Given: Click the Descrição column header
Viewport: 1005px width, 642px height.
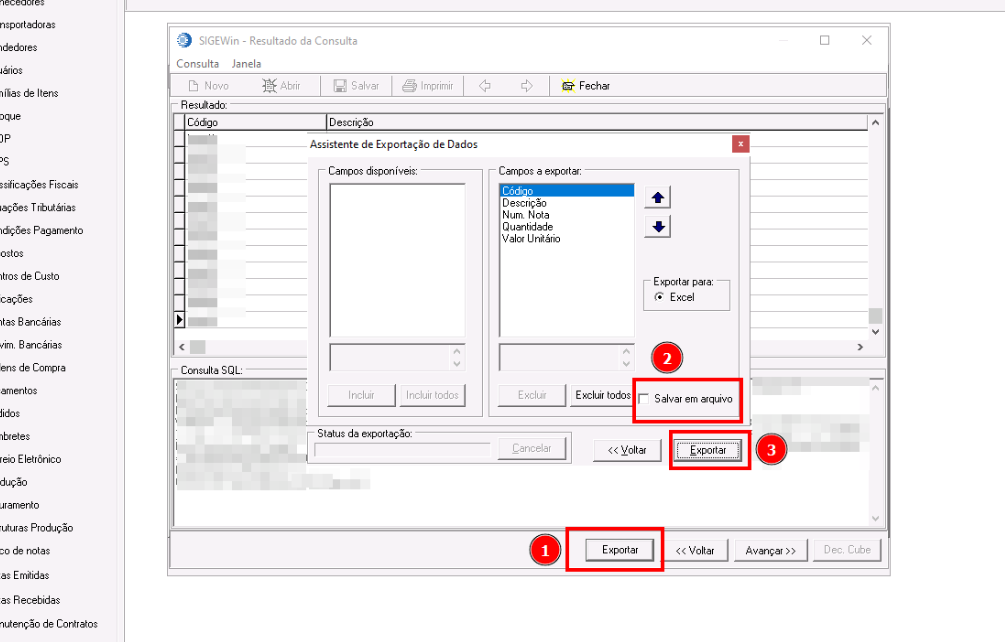Looking at the screenshot, I should coord(596,122).
